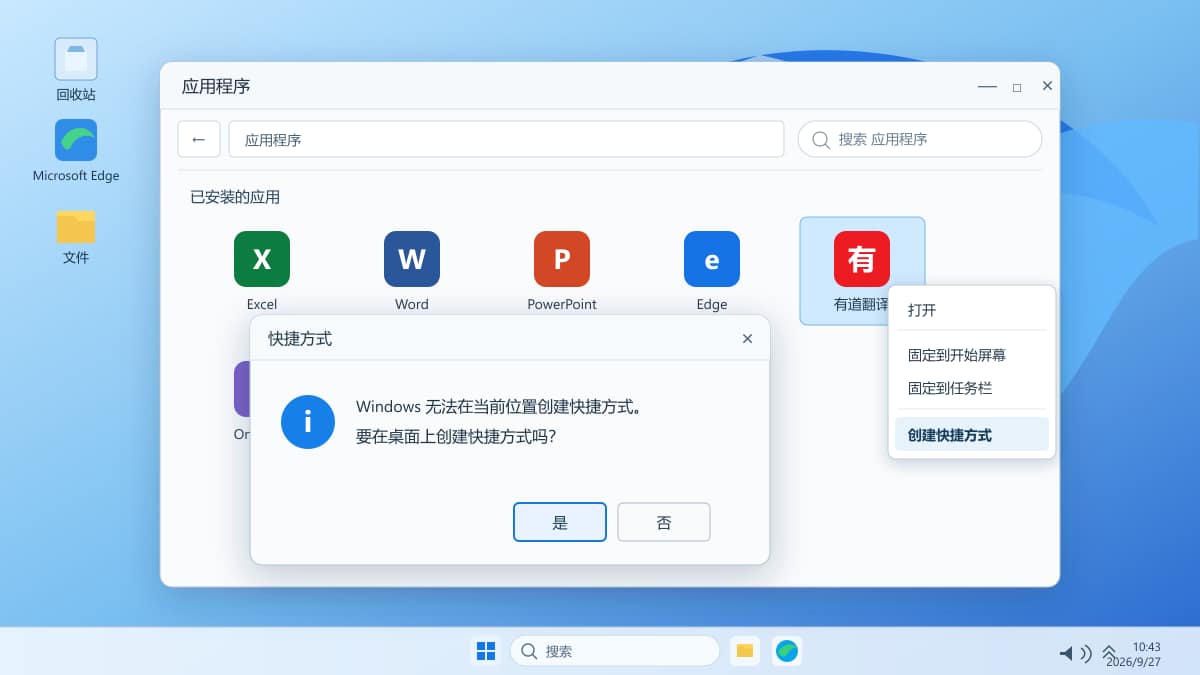Maximize the 应用程序 window
The image size is (1200, 675).
[x=1017, y=86]
